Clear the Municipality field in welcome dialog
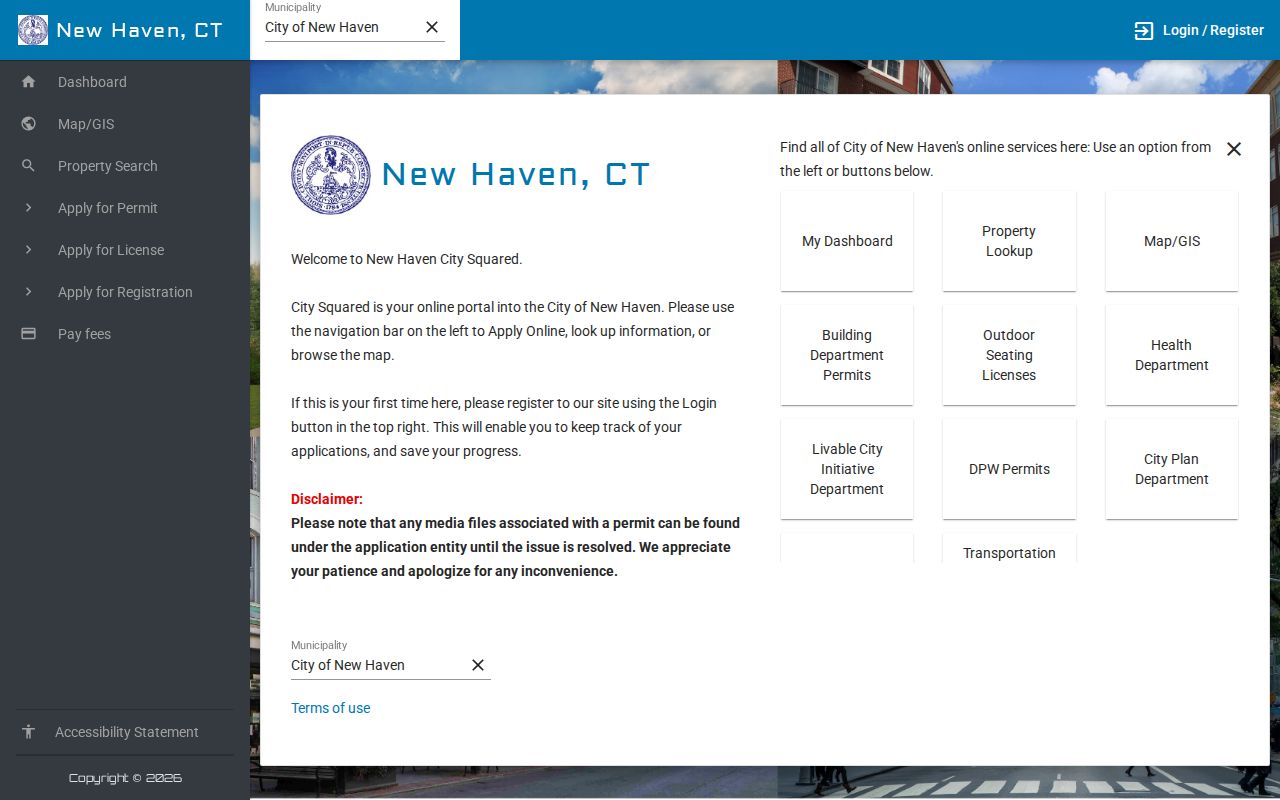Image resolution: width=1280 pixels, height=800 pixels. tap(478, 665)
